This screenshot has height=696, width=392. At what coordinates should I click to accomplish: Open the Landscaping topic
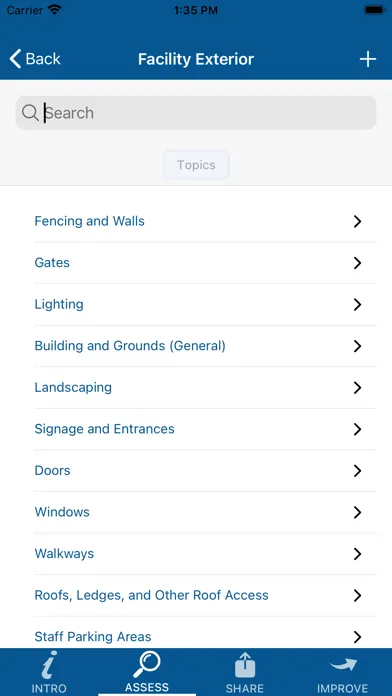pos(205,388)
